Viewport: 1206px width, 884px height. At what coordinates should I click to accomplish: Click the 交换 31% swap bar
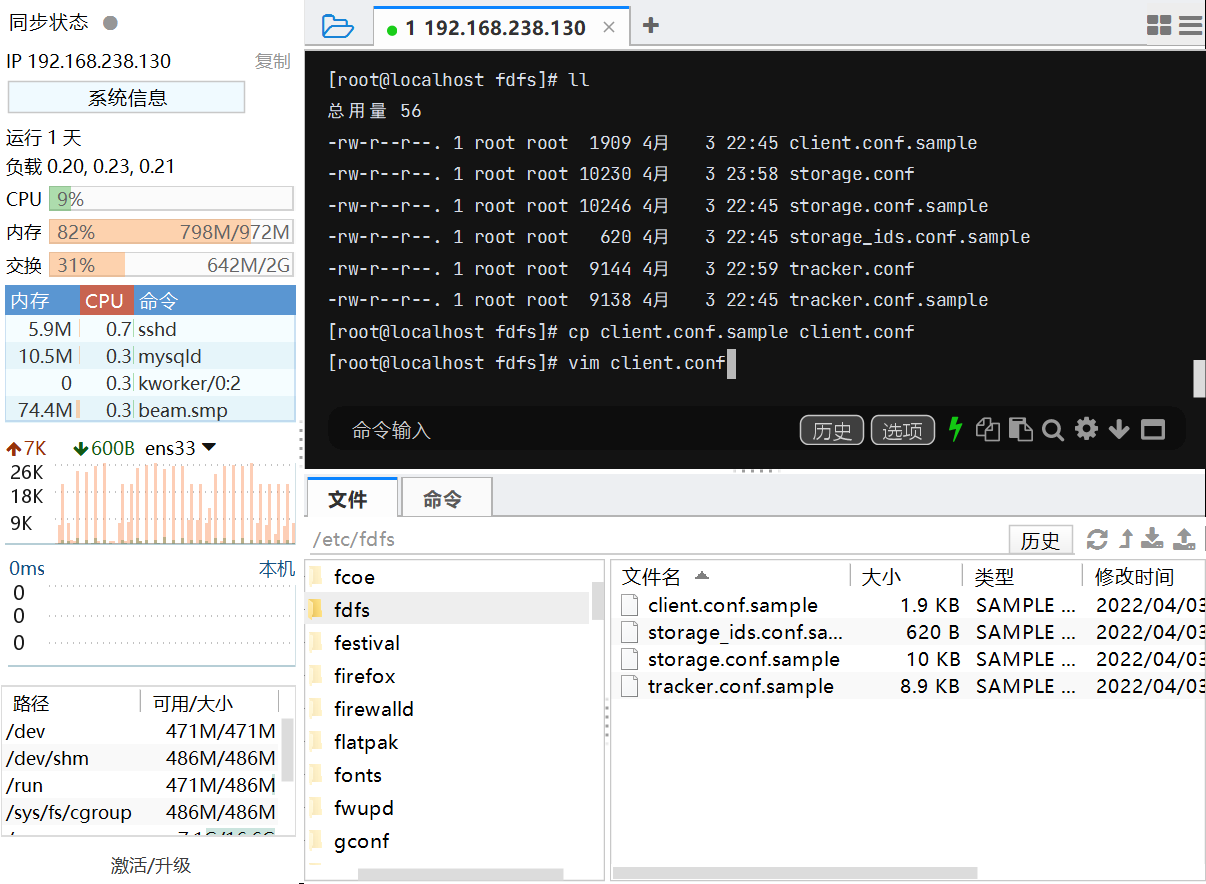click(x=171, y=265)
